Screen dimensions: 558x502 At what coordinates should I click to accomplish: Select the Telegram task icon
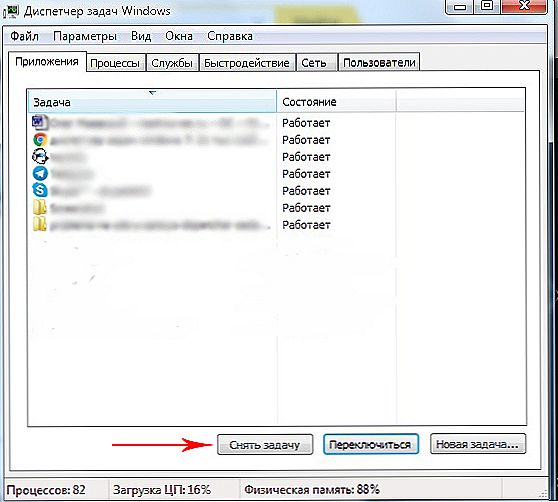(x=40, y=173)
